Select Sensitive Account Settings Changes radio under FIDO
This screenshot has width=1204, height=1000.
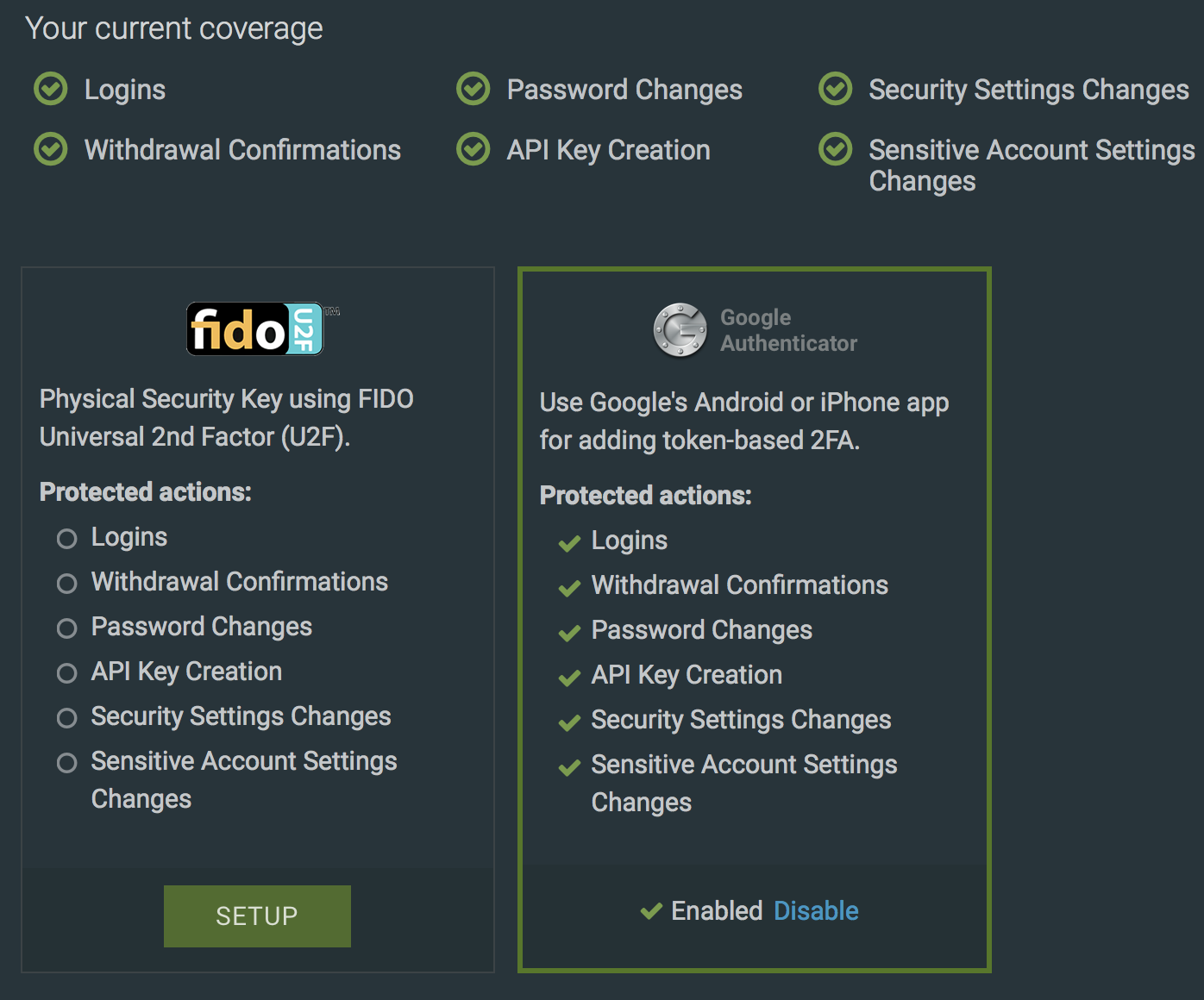click(x=66, y=763)
